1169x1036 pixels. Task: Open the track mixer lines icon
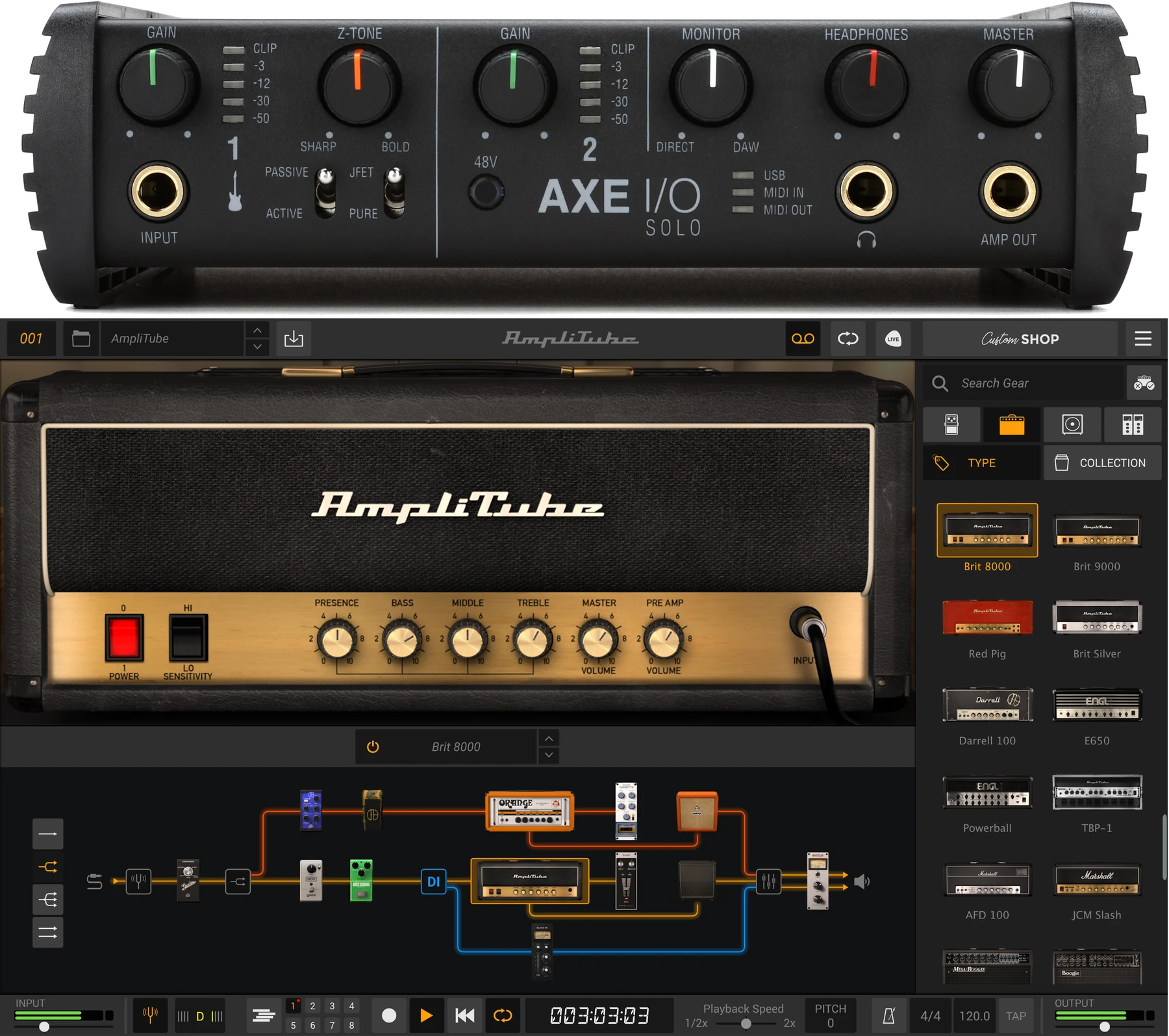click(x=263, y=1015)
